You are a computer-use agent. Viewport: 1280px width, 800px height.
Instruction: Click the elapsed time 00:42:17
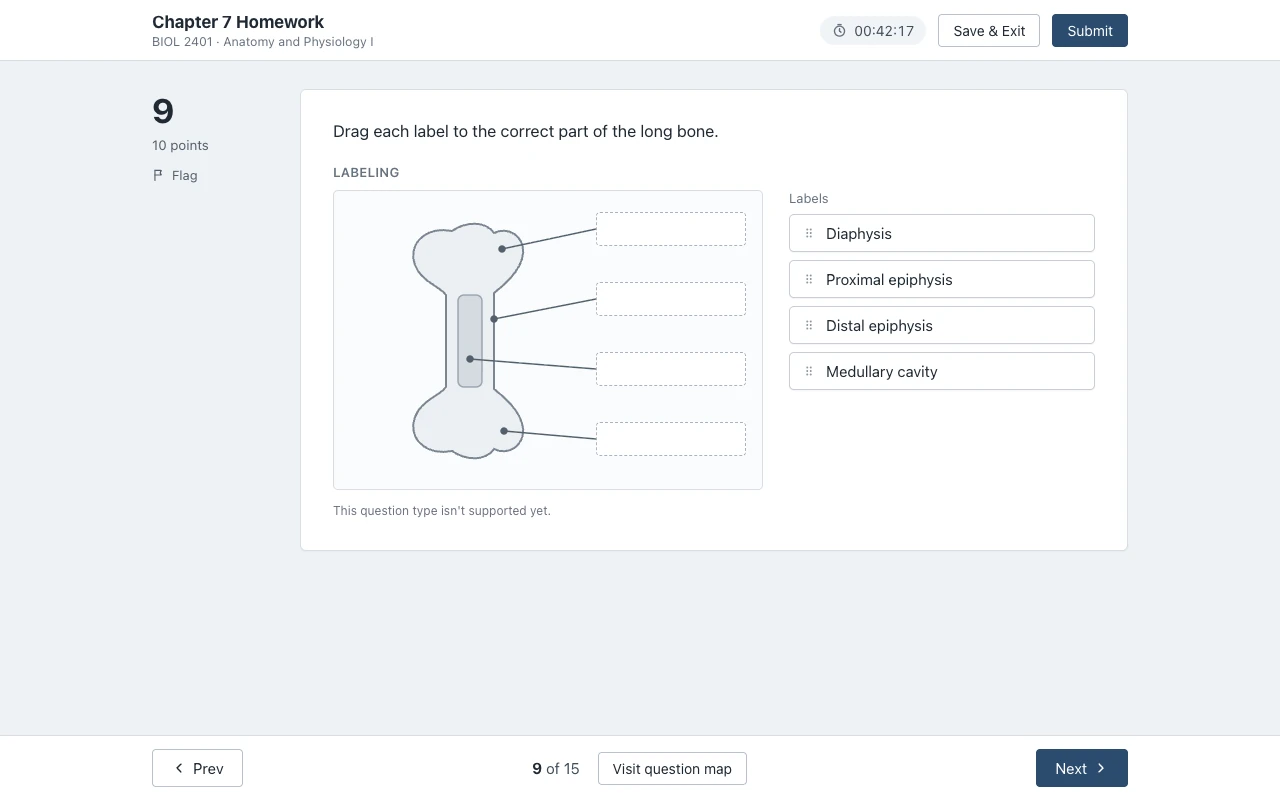884,31
